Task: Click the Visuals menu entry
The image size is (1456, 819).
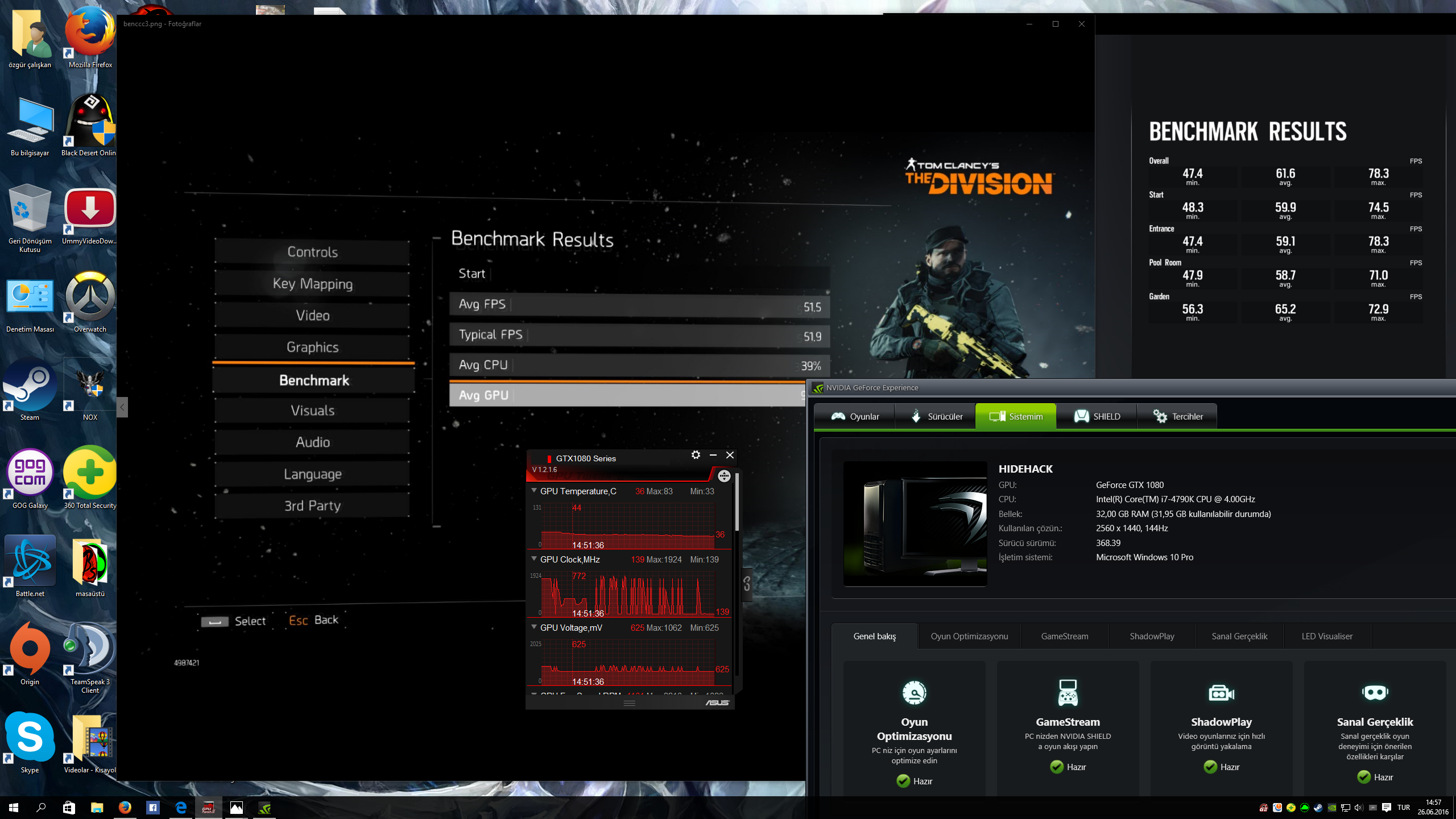Action: pyautogui.click(x=312, y=410)
